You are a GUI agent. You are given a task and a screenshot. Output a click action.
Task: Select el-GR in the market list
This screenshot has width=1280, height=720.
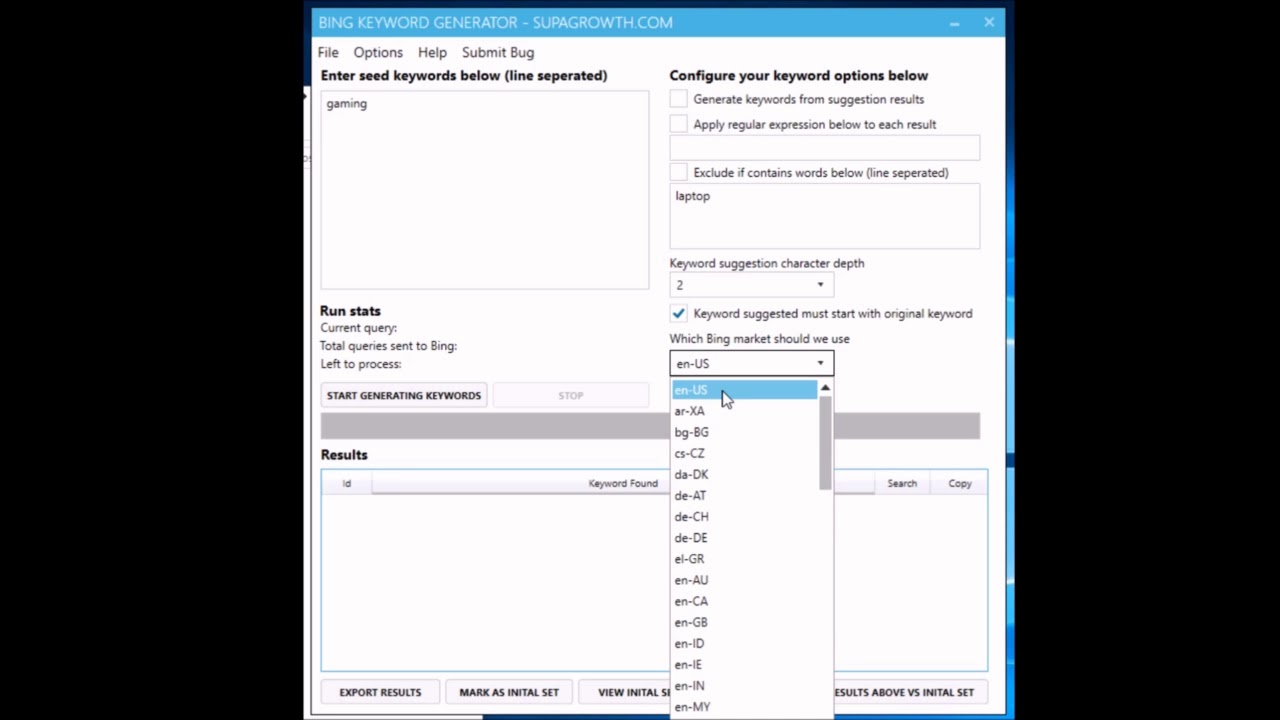click(745, 559)
